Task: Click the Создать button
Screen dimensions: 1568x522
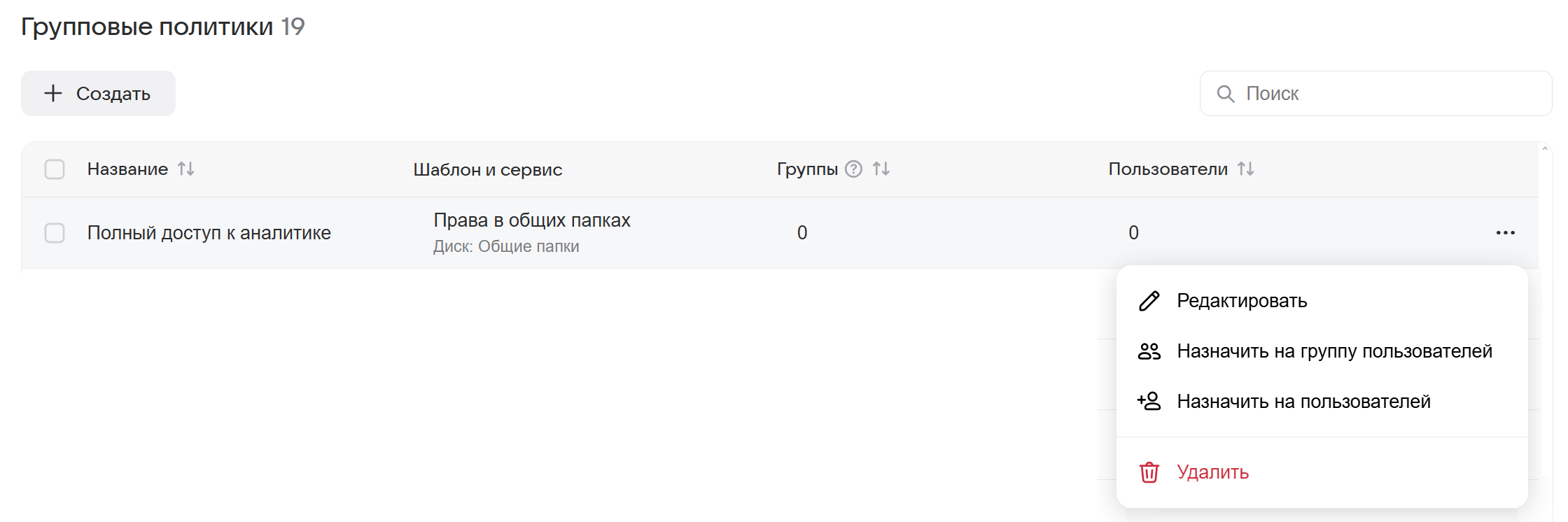Action: pos(98,94)
